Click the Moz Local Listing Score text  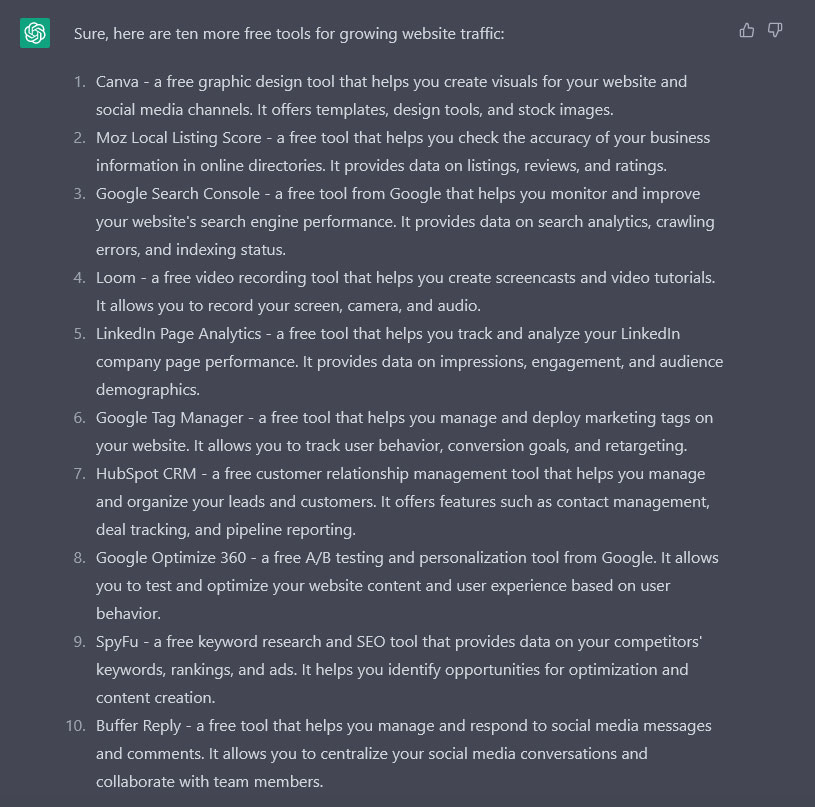[x=179, y=138]
